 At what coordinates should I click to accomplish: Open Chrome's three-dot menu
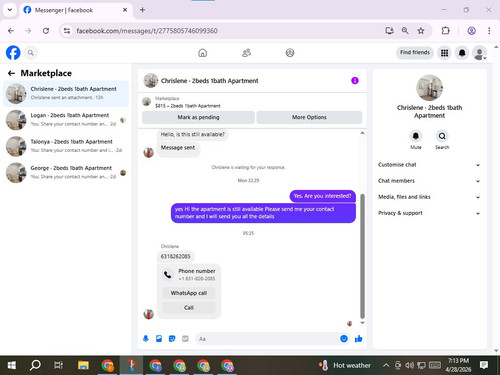pos(489,31)
